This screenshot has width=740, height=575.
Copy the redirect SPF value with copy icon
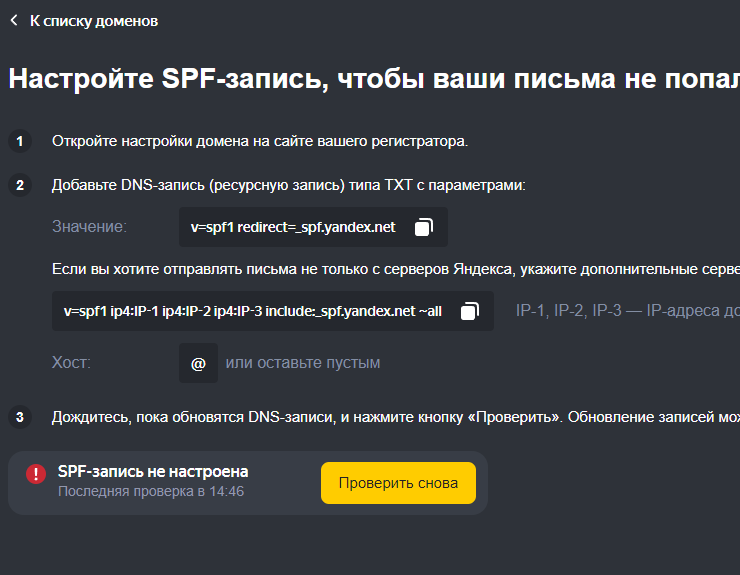coord(423,227)
